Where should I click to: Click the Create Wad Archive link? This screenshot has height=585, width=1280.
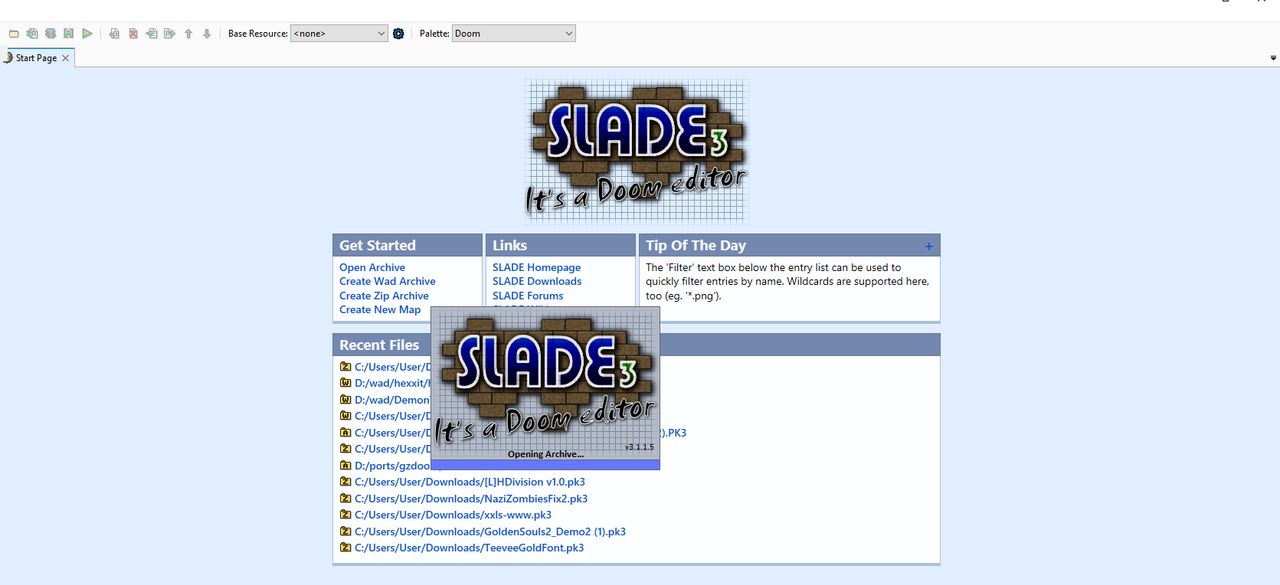tap(387, 281)
